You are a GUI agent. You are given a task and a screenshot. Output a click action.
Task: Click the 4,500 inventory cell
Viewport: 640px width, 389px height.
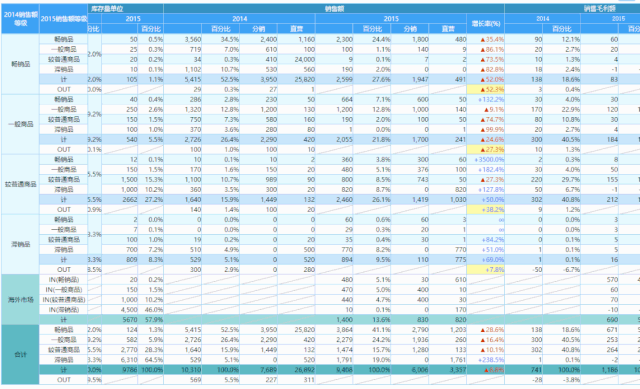pyautogui.click(x=120, y=310)
